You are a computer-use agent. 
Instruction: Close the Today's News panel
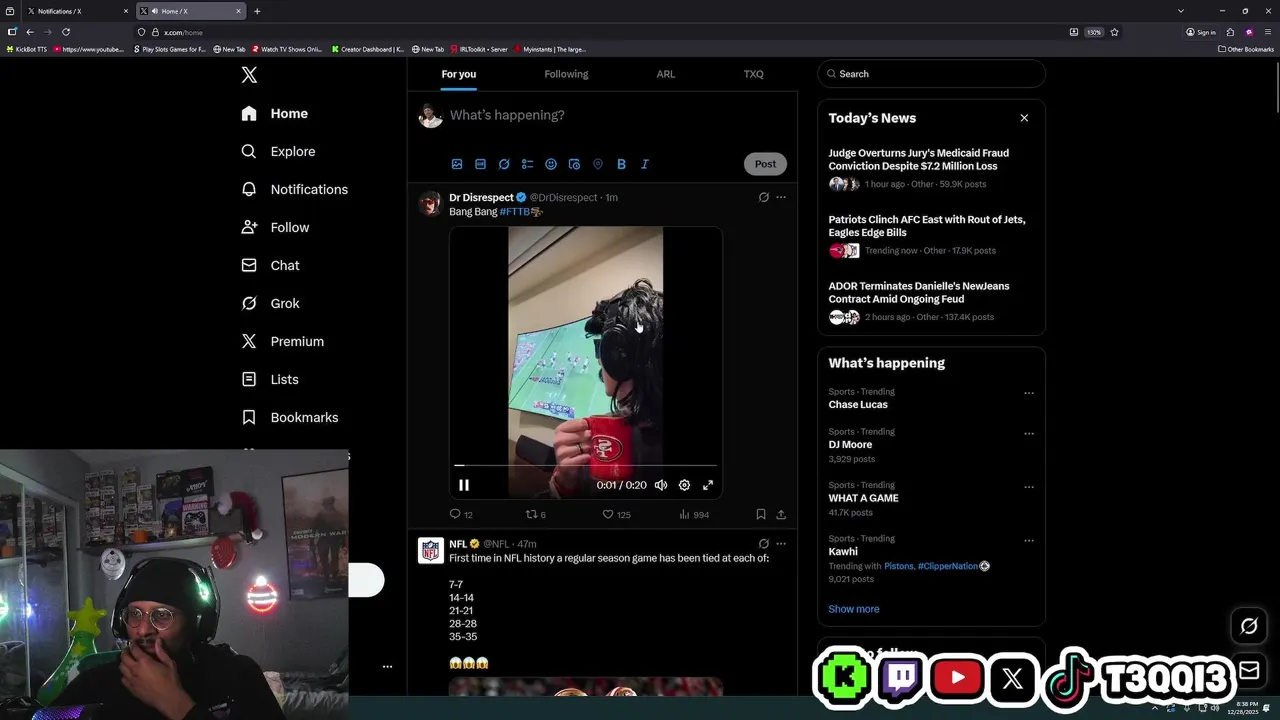point(1024,118)
